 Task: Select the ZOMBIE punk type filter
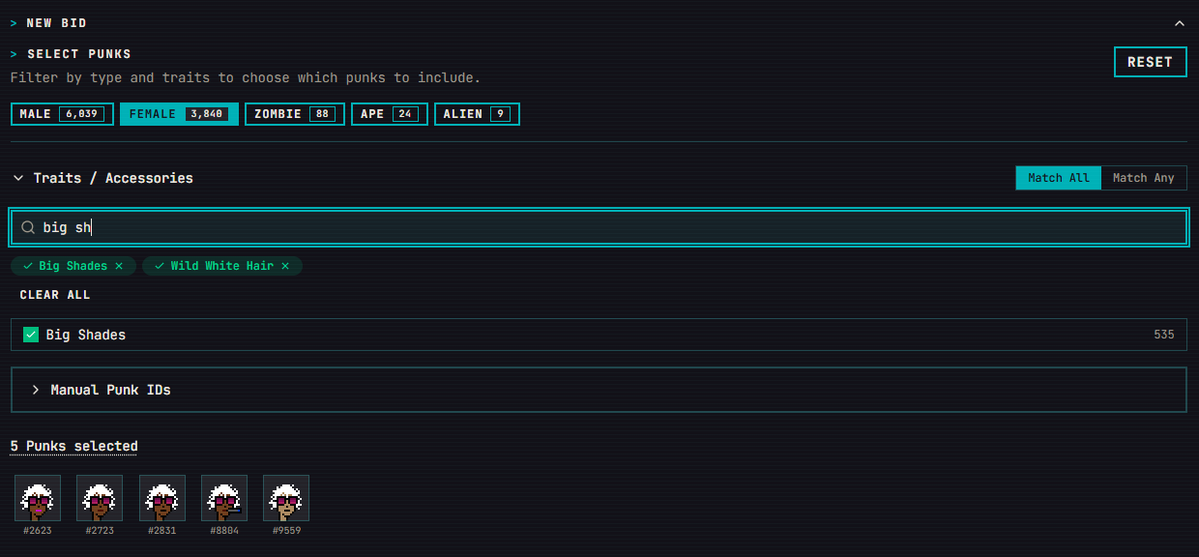pos(294,114)
